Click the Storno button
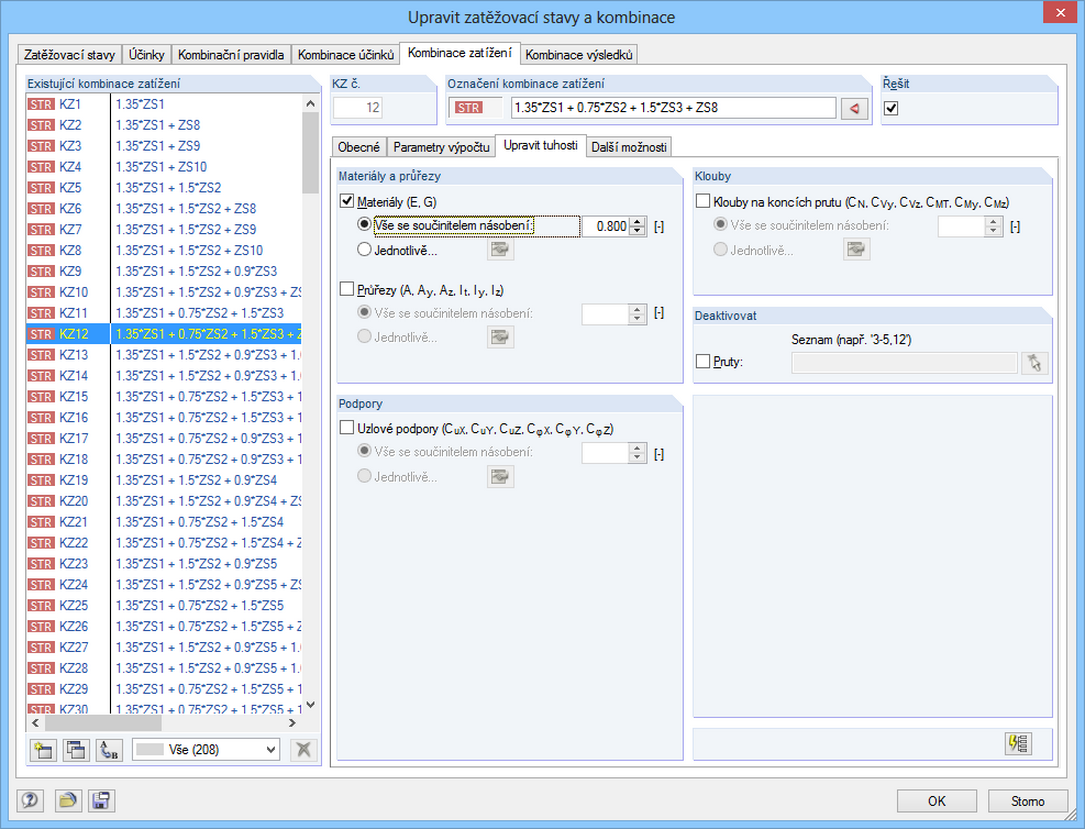 pyautogui.click(x=1028, y=801)
